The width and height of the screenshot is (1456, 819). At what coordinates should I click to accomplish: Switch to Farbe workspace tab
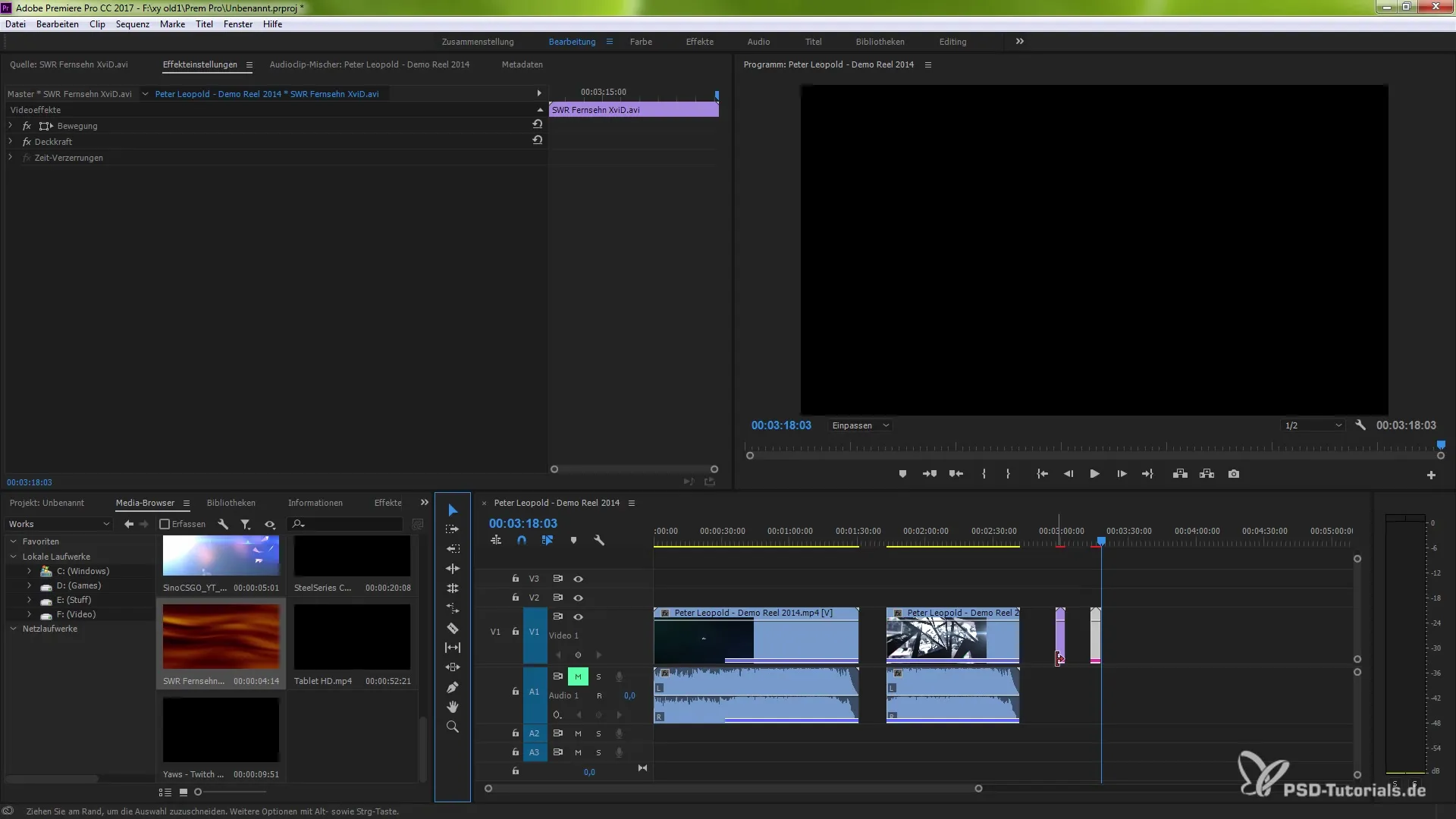coord(640,42)
